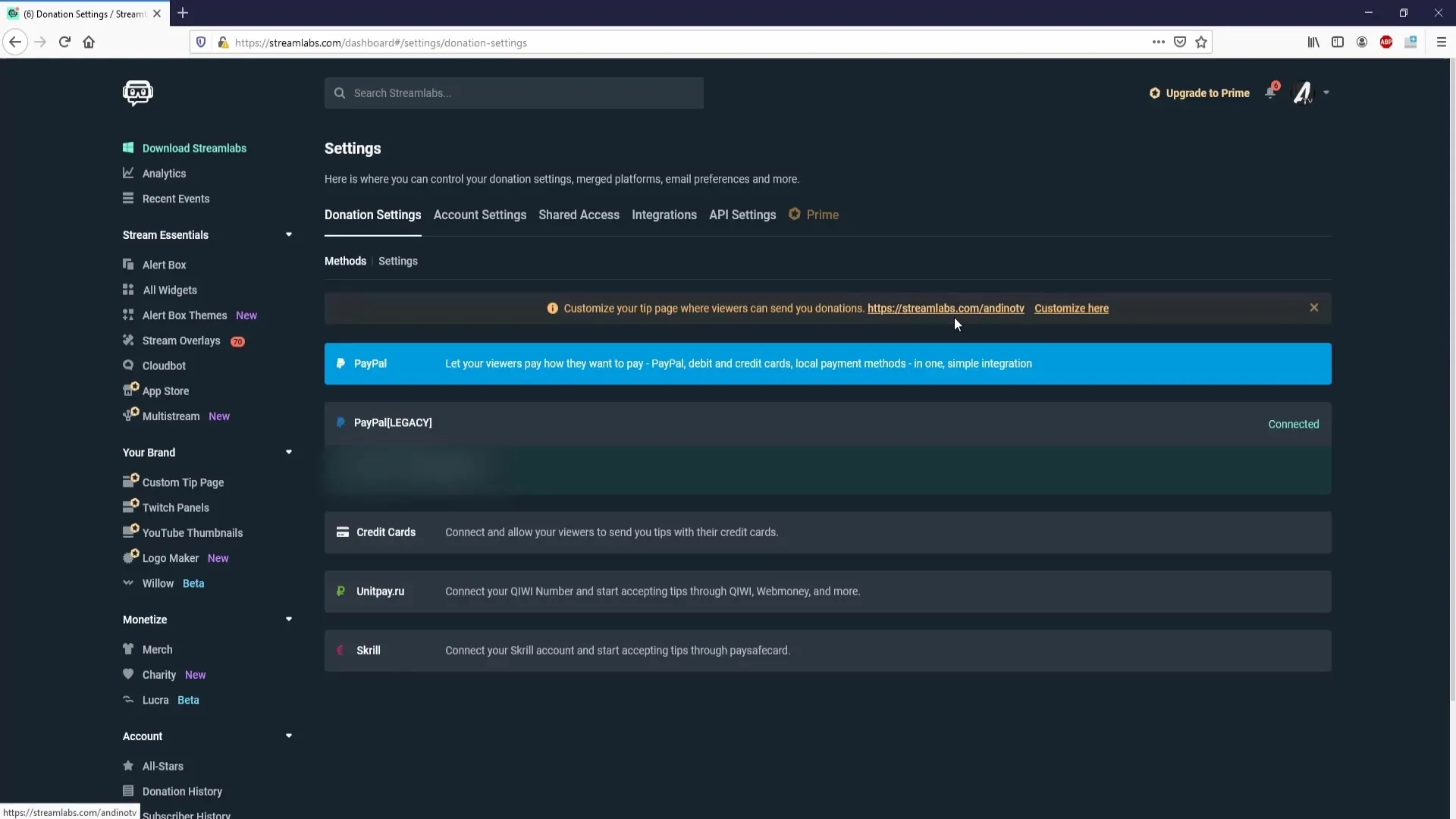1456x819 pixels.
Task: Click the user avatar icon
Action: coord(1302,93)
